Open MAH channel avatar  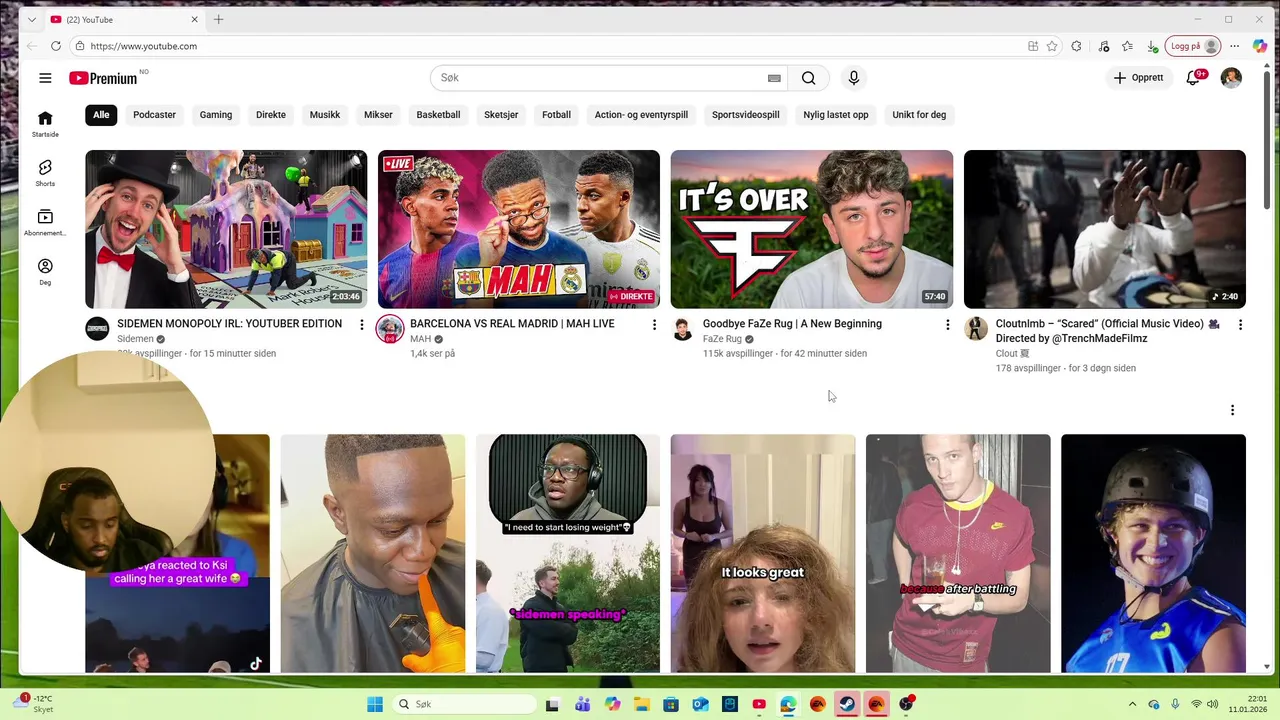coord(390,329)
